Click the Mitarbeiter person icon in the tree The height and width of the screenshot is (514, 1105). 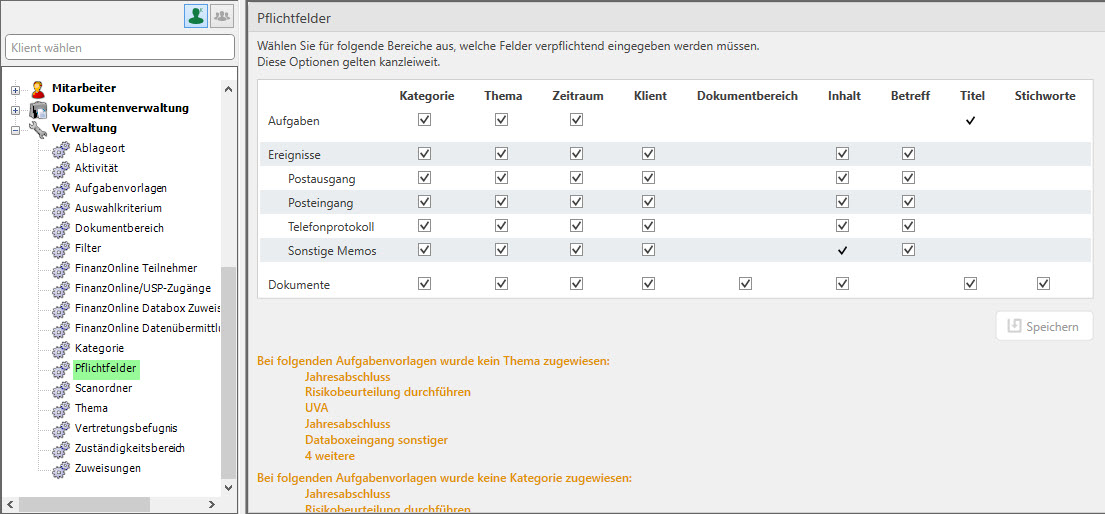coord(38,89)
